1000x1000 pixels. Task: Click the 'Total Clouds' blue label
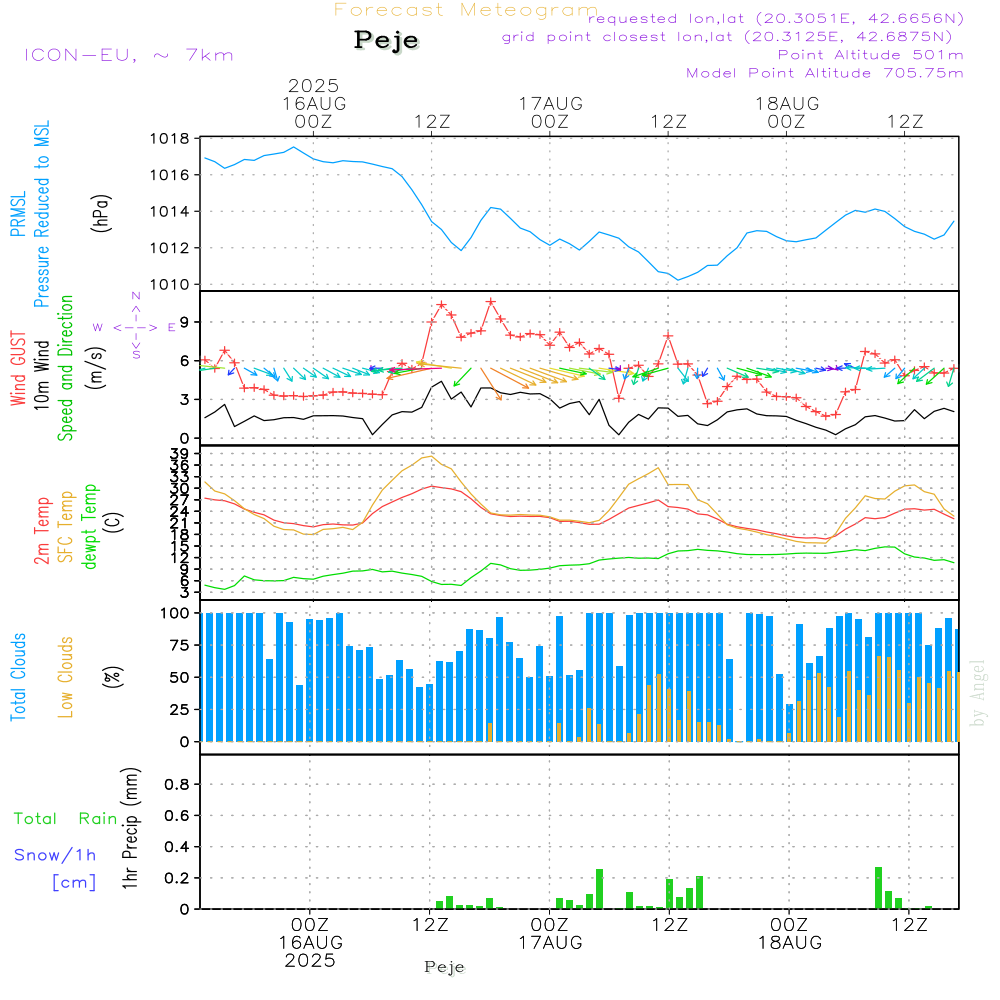click(18, 677)
